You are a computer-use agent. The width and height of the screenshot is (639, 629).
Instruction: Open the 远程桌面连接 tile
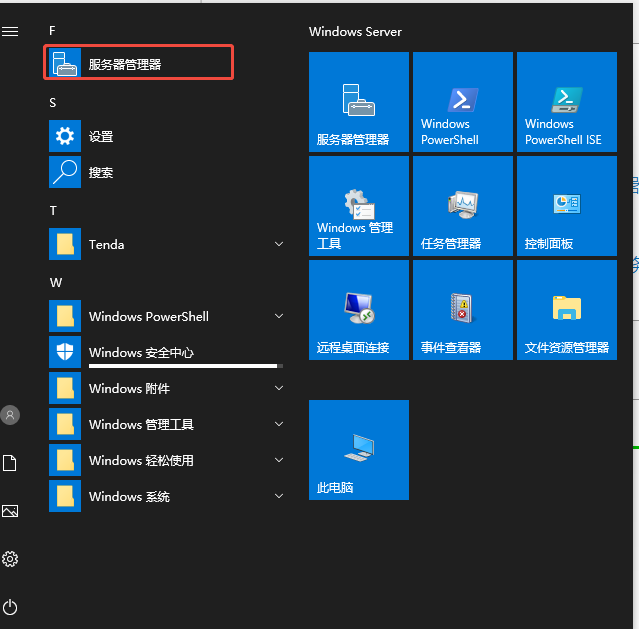(x=358, y=309)
